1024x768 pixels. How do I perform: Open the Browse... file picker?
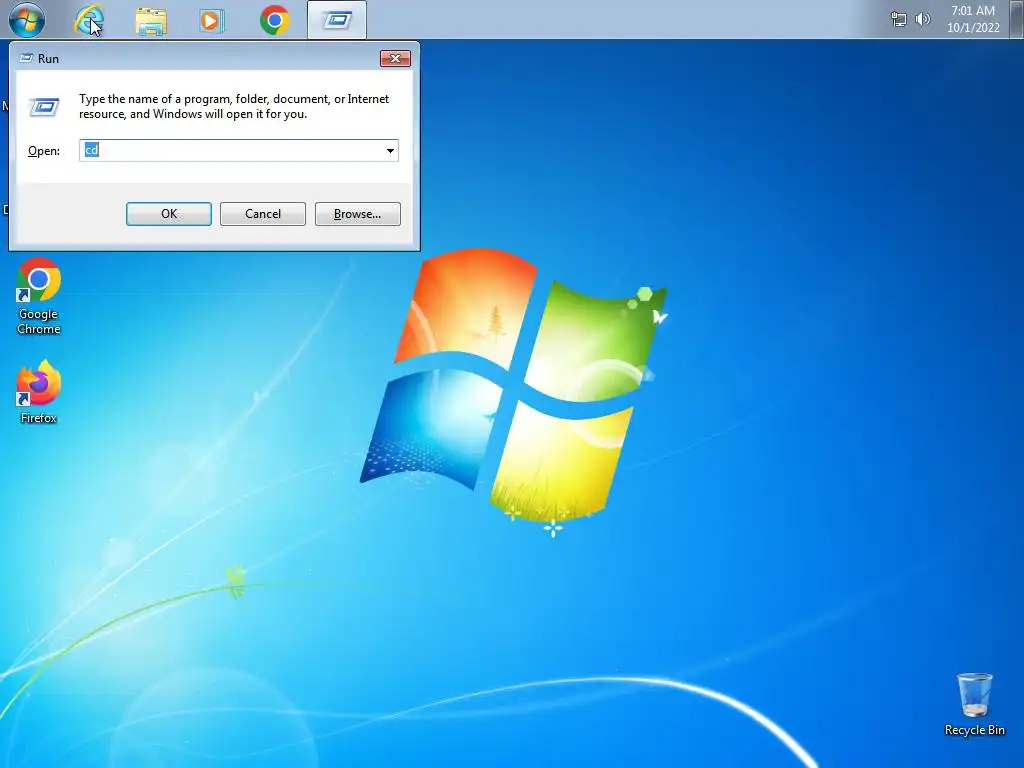point(357,214)
